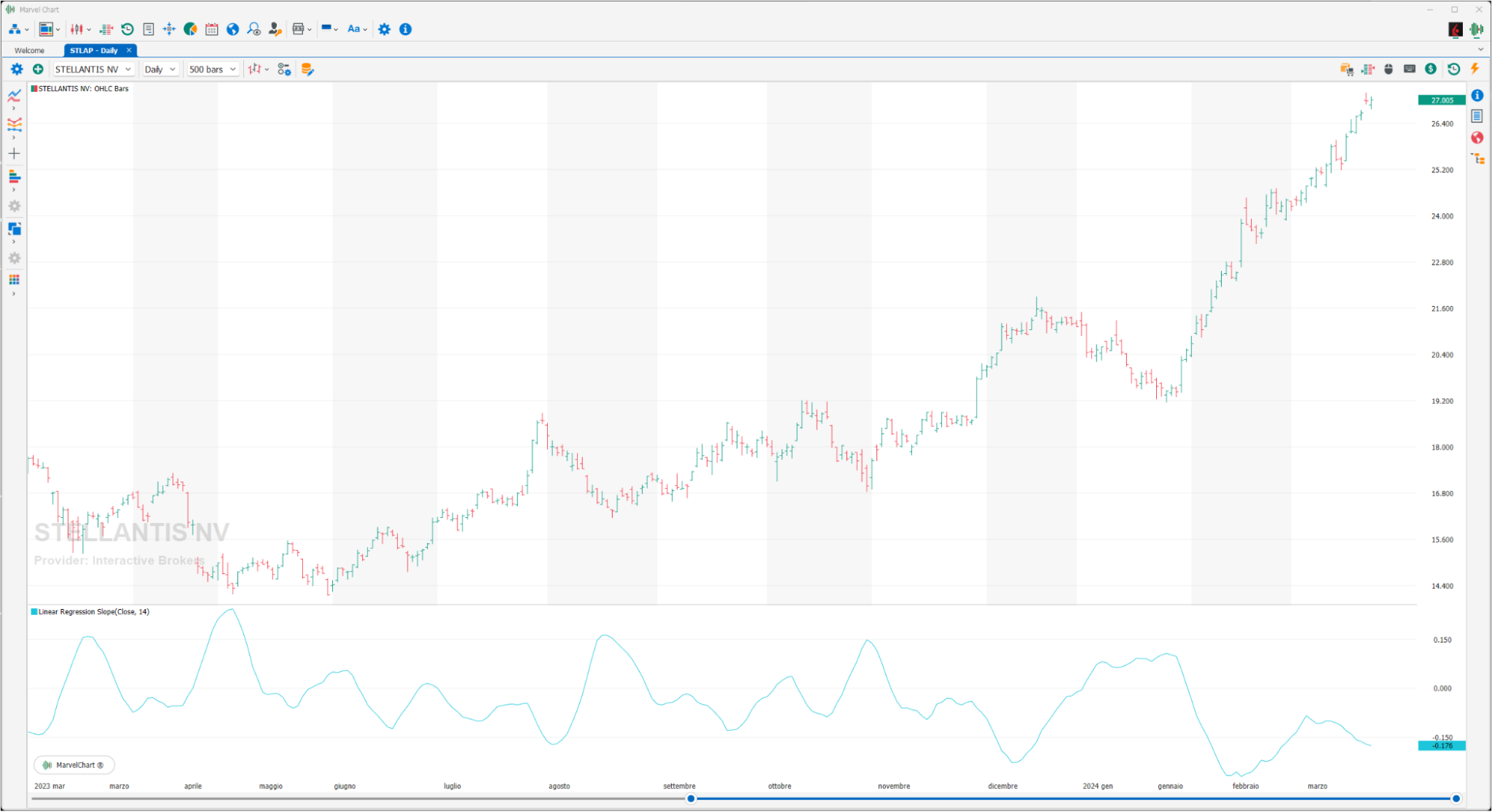Click the -0.176 indicator value label
This screenshot has height=812, width=1492.
1441,746
